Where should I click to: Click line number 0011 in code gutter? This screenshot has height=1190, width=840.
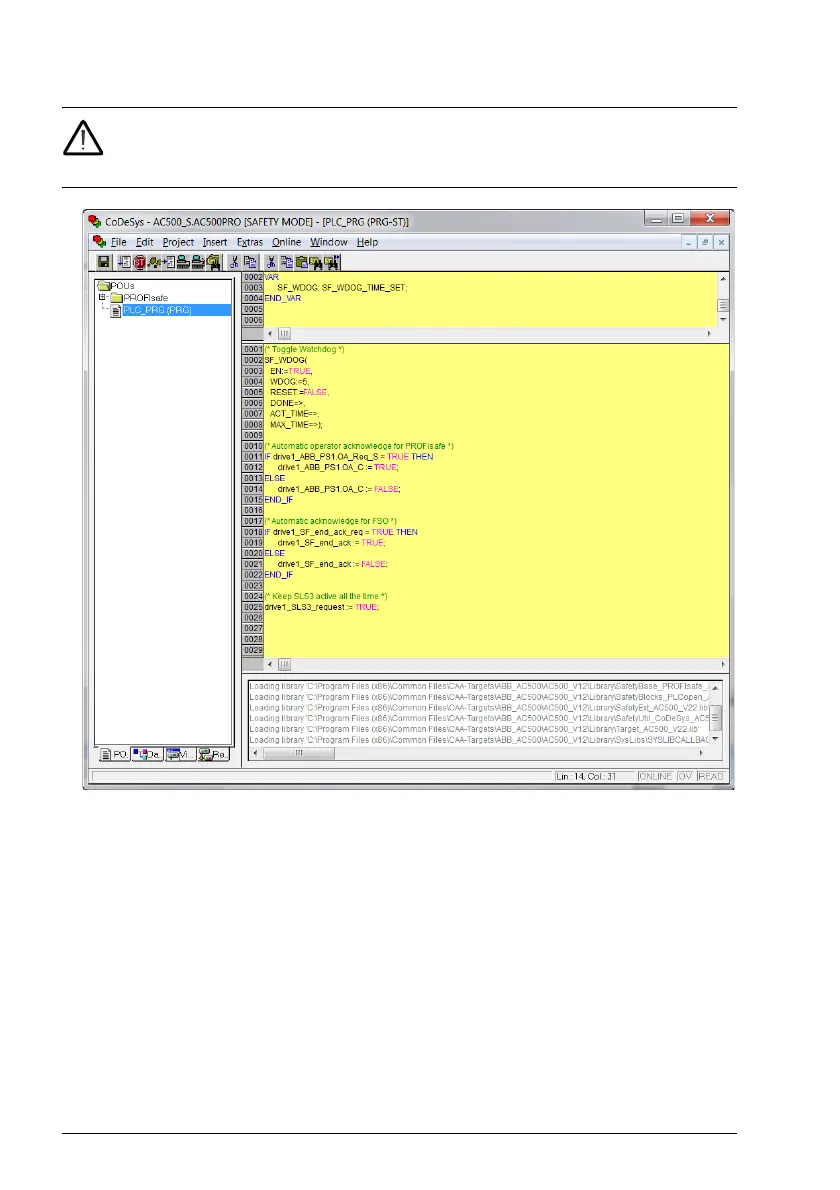[x=253, y=457]
